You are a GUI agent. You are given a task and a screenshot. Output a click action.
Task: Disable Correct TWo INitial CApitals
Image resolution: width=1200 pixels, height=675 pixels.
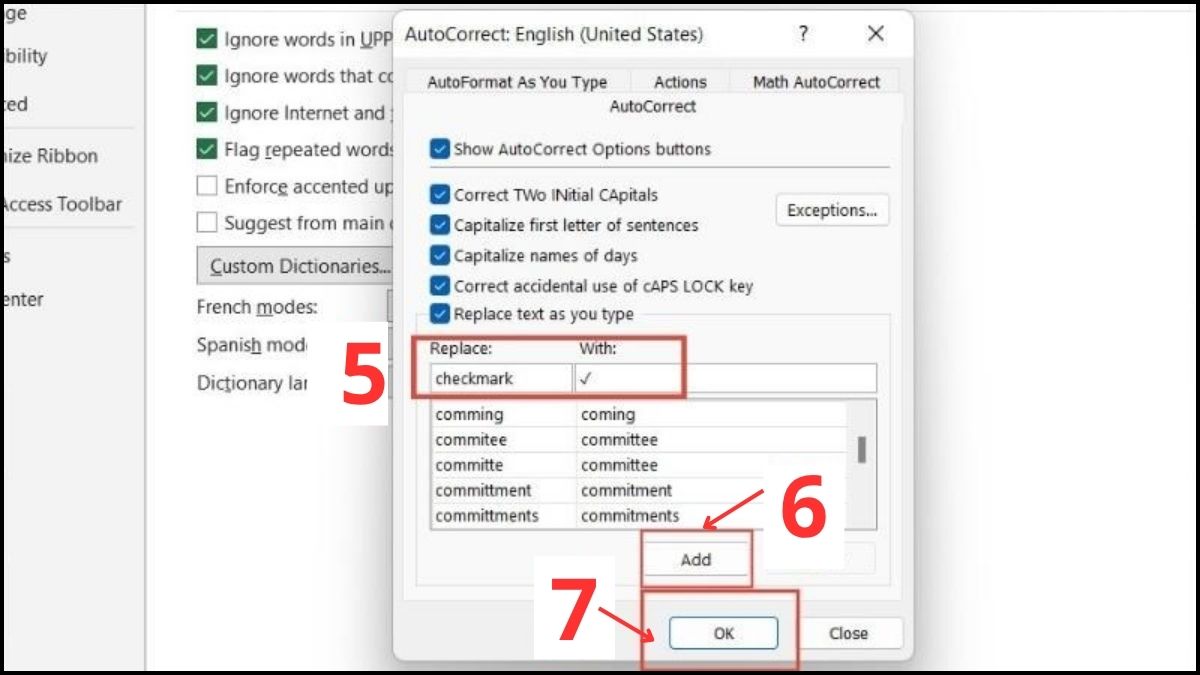[x=438, y=195]
